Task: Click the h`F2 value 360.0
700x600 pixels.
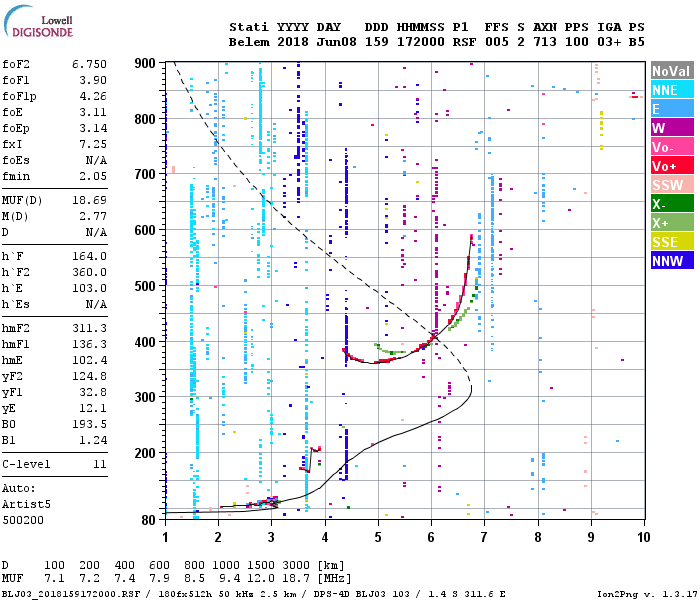Action: pos(89,272)
